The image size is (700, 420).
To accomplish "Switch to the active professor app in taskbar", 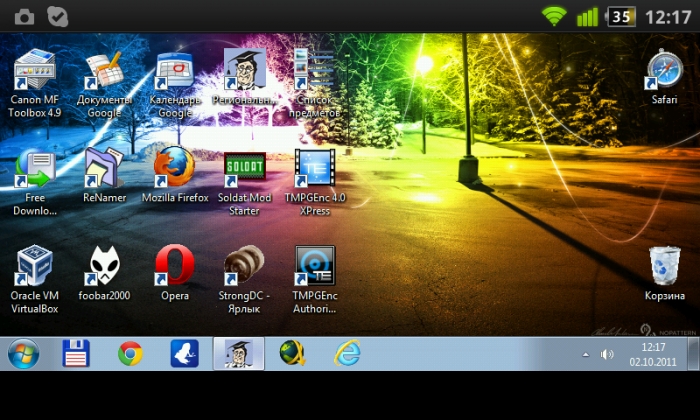I will [x=239, y=353].
